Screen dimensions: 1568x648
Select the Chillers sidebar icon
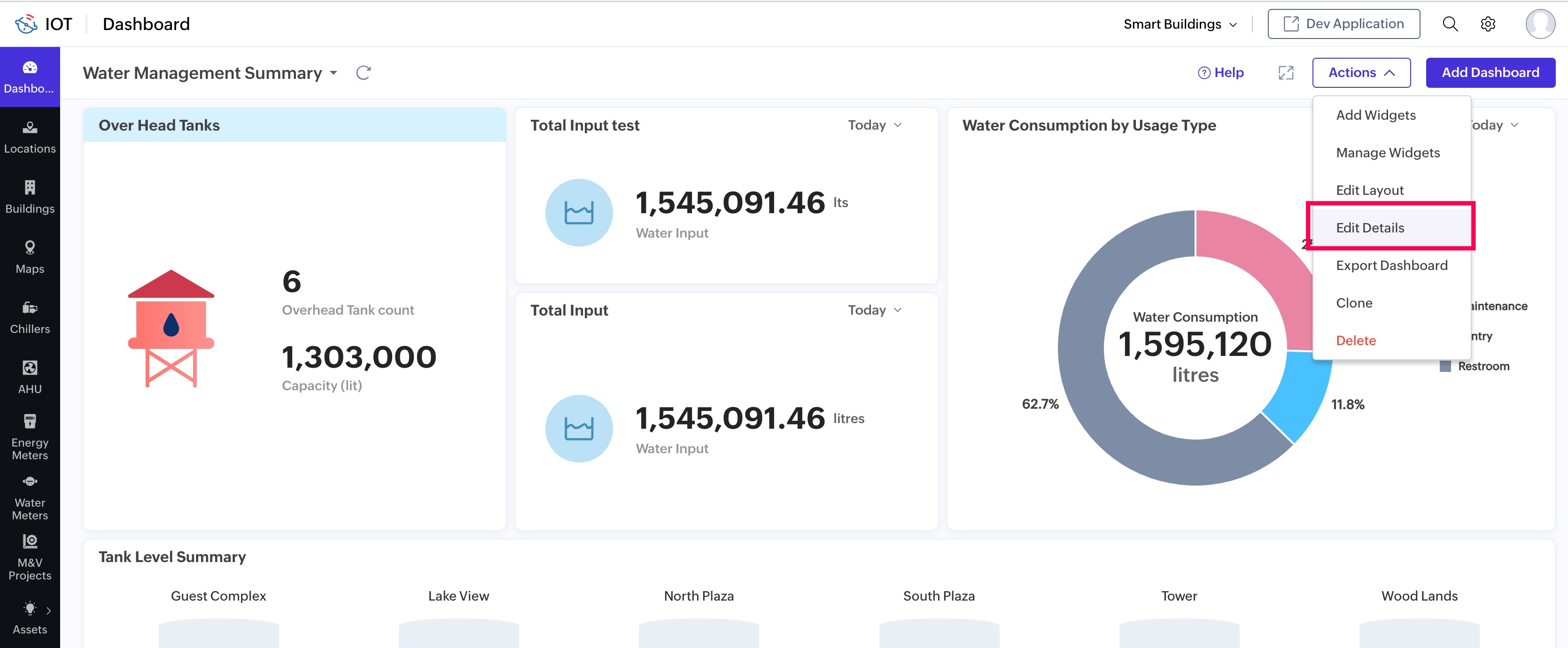coord(30,308)
